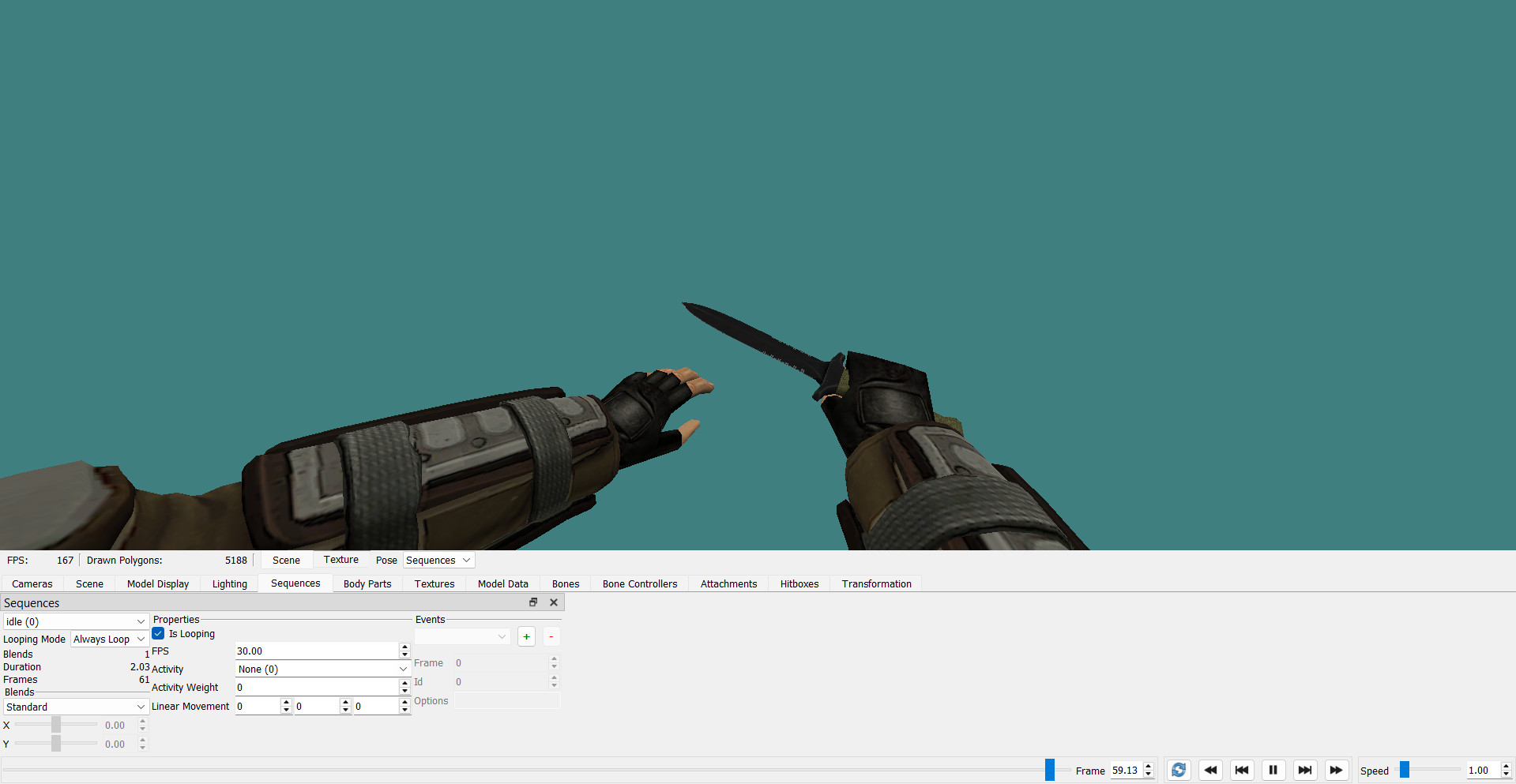Increase FPS using the up stepper arrow

(404, 647)
